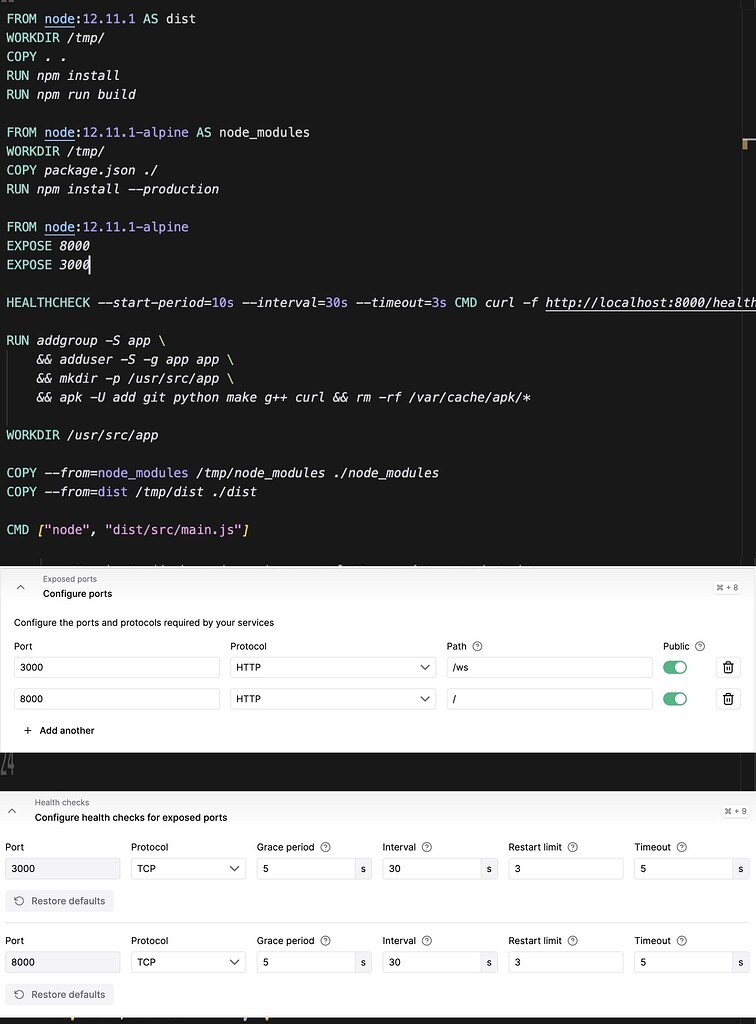
Task: Click Add another to create a port entry
Action: tap(58, 730)
